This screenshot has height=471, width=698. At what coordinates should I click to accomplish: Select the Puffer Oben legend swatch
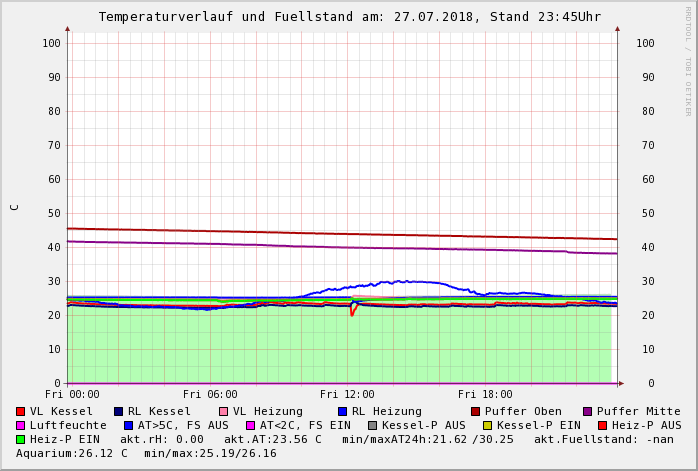[476, 411]
